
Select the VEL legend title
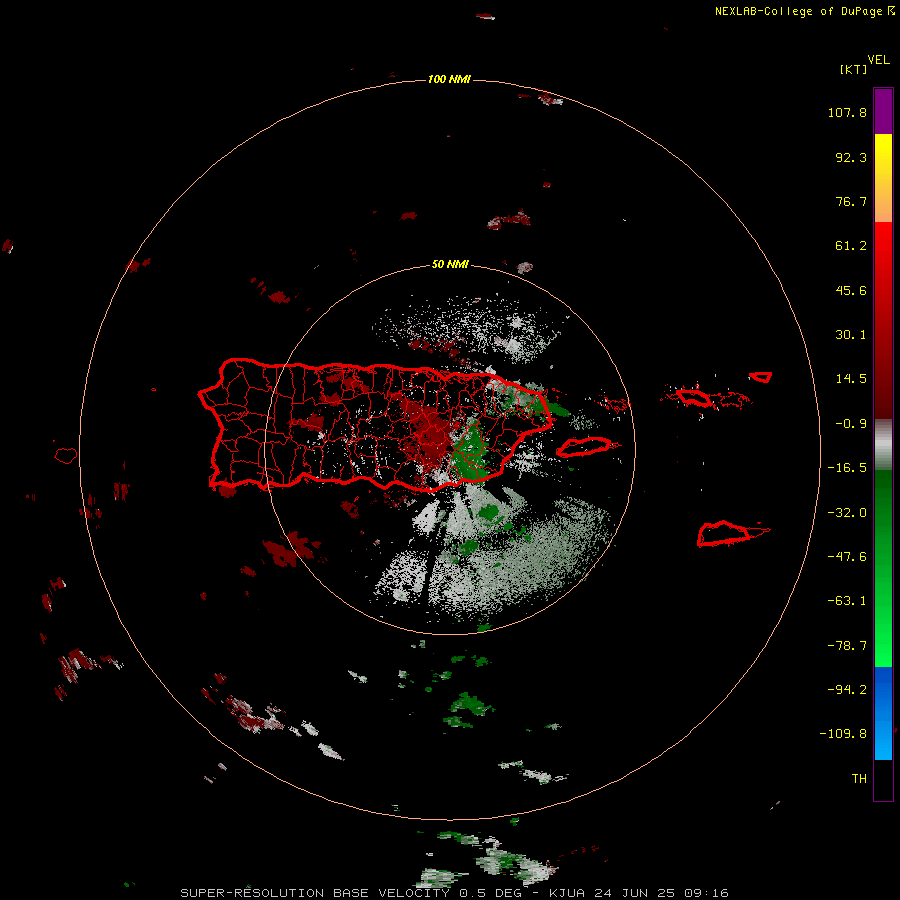click(878, 60)
